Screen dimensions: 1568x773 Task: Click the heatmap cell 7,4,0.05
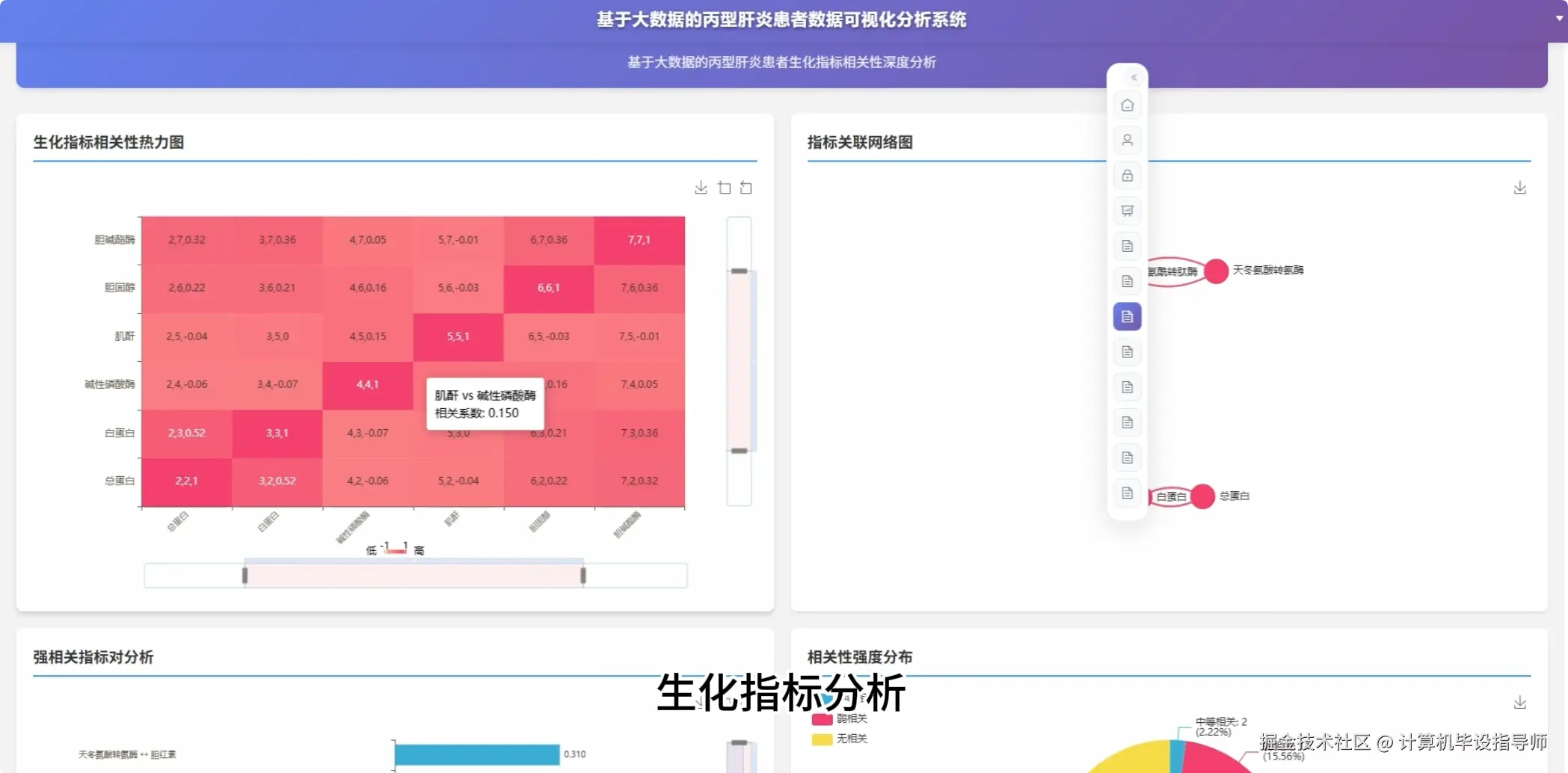tap(639, 384)
